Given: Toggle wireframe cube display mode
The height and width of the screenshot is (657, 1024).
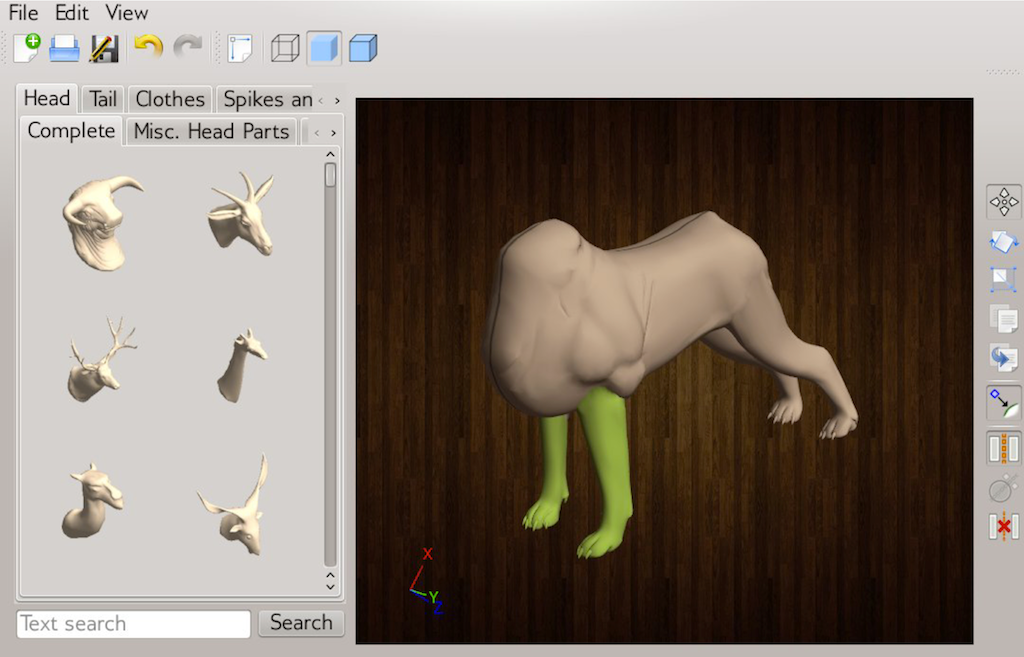Looking at the screenshot, I should click(x=285, y=47).
